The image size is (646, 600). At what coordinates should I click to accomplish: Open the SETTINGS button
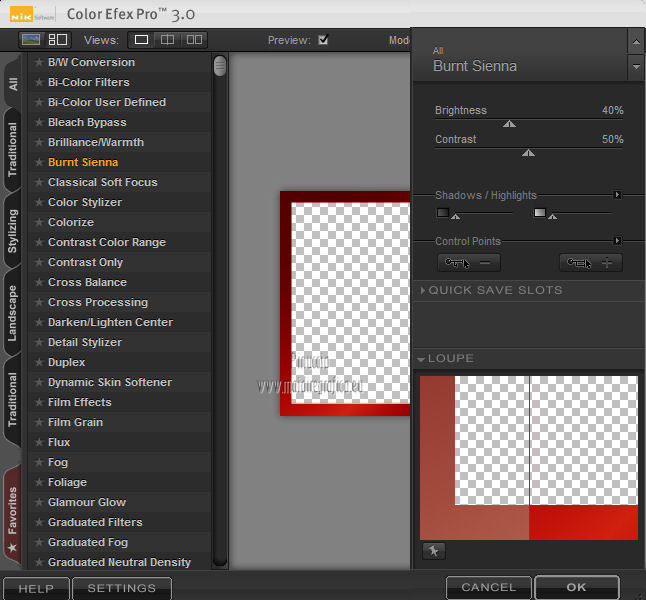tap(122, 588)
